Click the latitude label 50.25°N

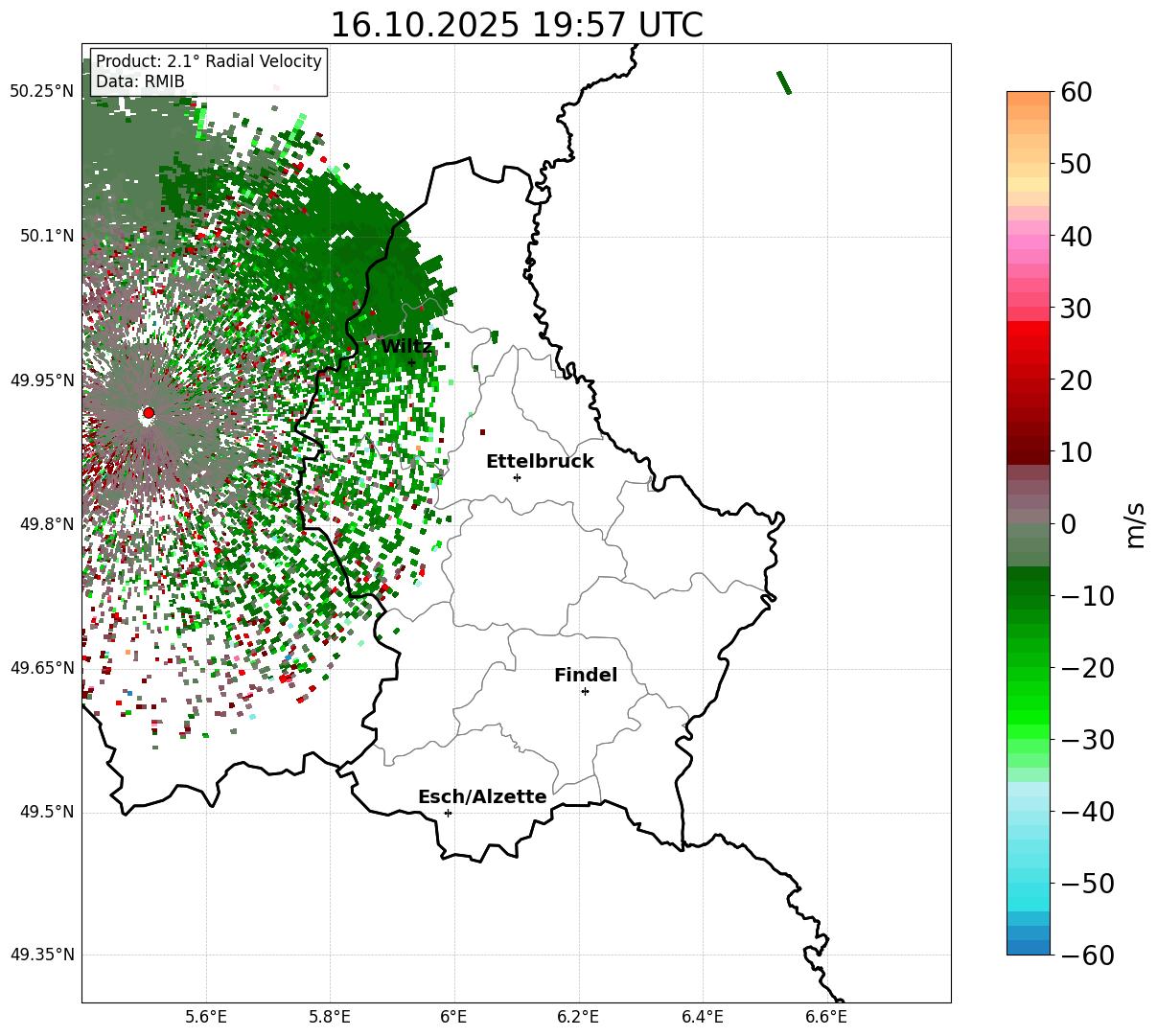pos(41,92)
